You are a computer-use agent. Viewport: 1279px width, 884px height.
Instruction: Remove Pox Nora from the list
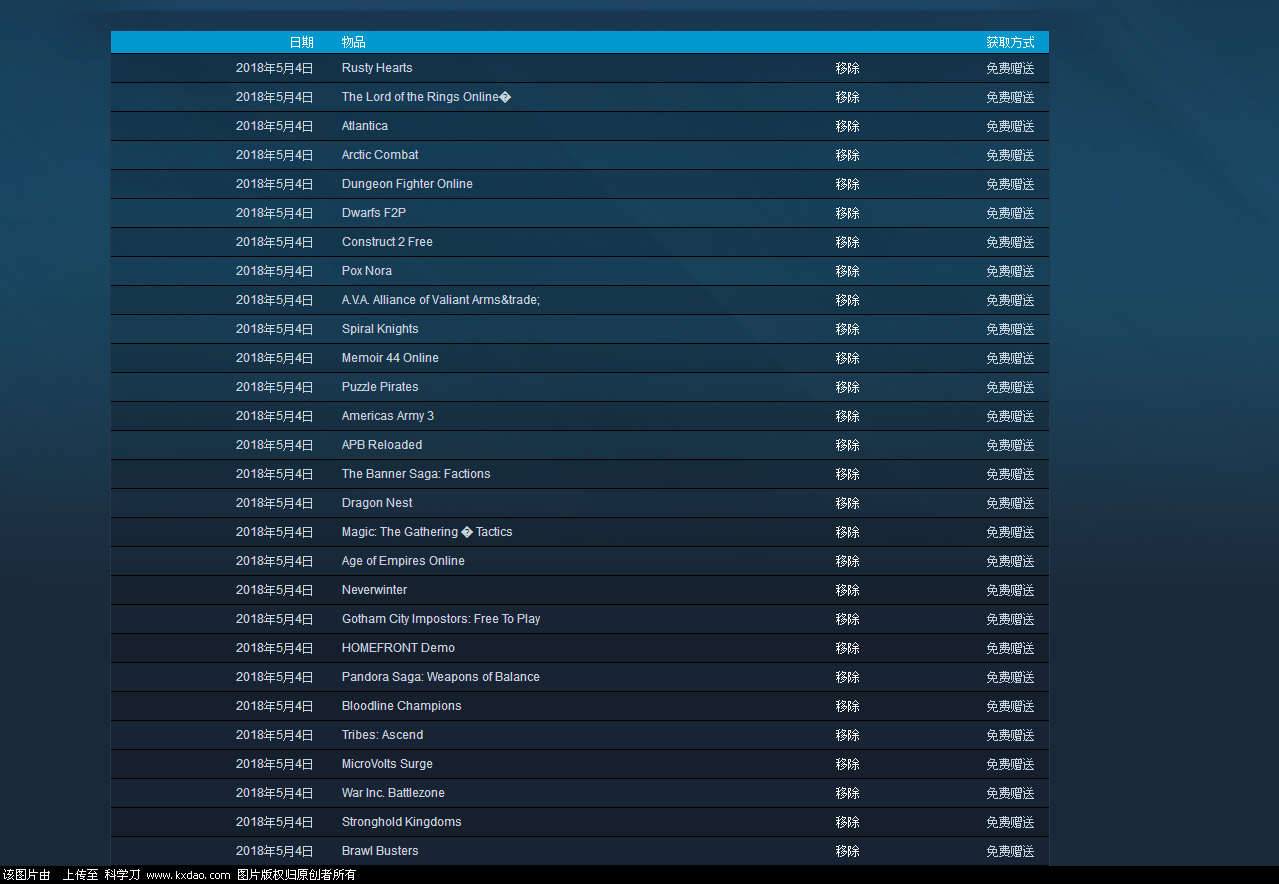(x=847, y=271)
